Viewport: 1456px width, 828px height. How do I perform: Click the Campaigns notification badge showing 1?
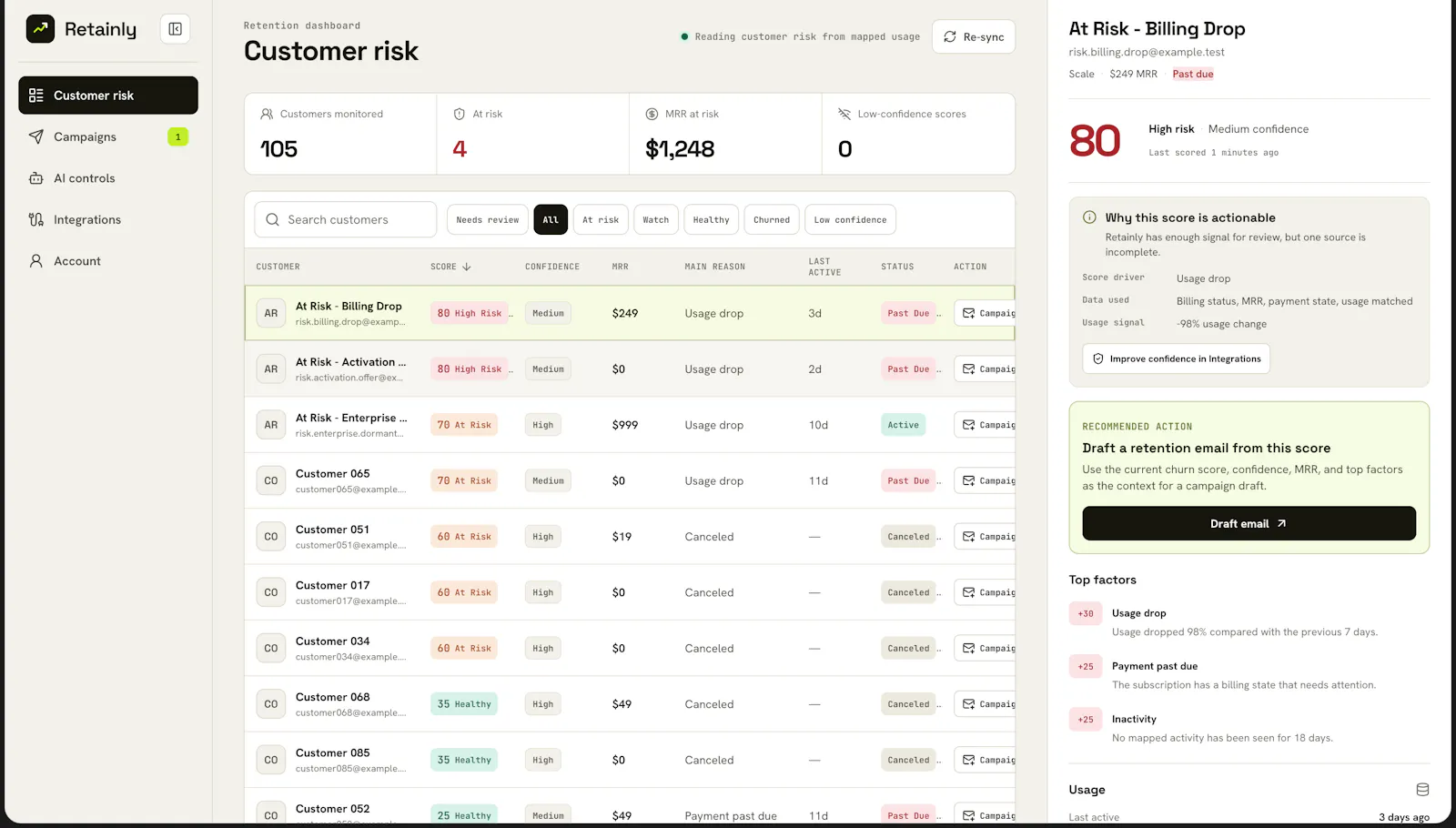(178, 136)
